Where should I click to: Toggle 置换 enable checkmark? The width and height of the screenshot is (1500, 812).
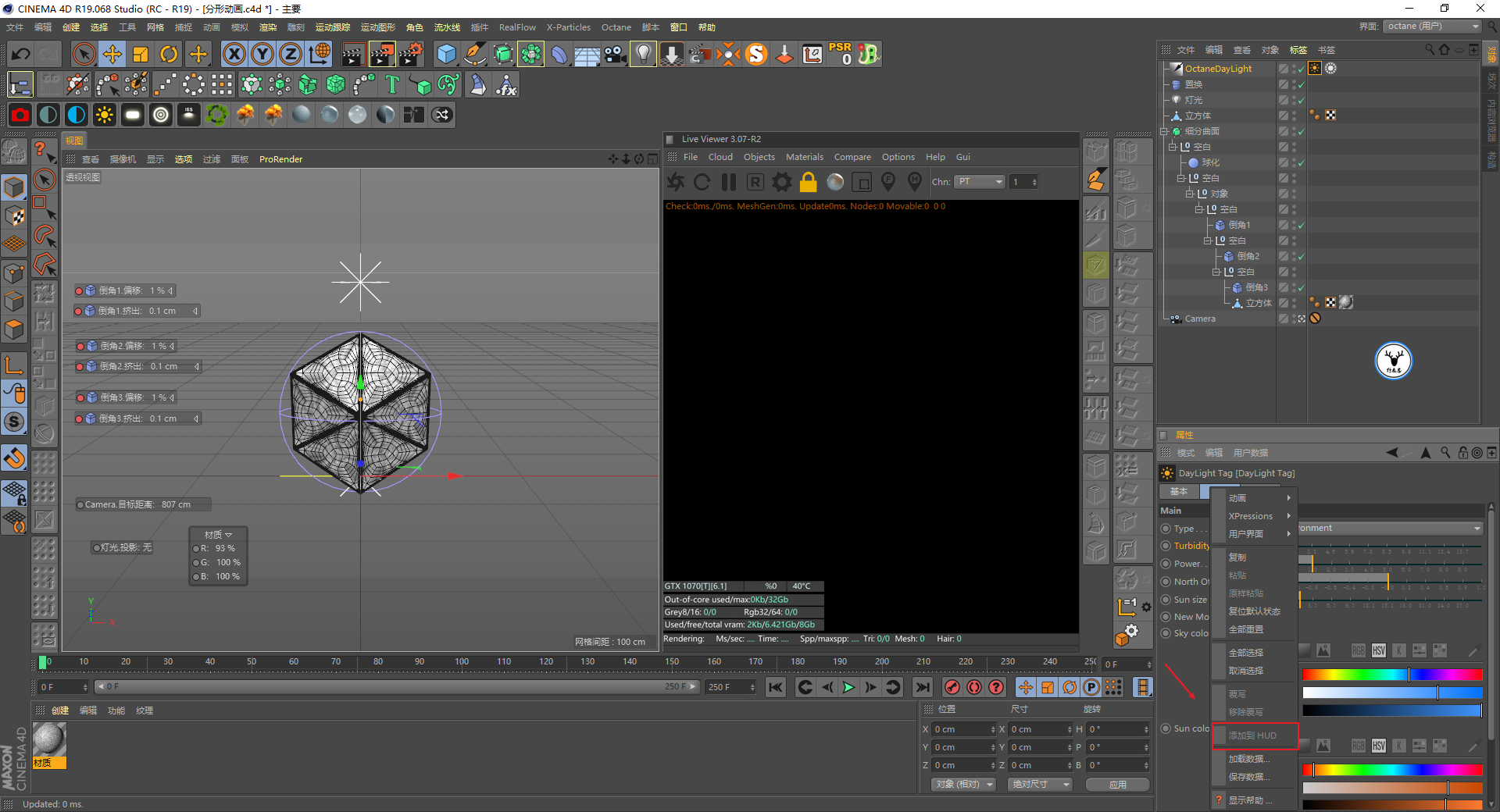(x=1301, y=85)
